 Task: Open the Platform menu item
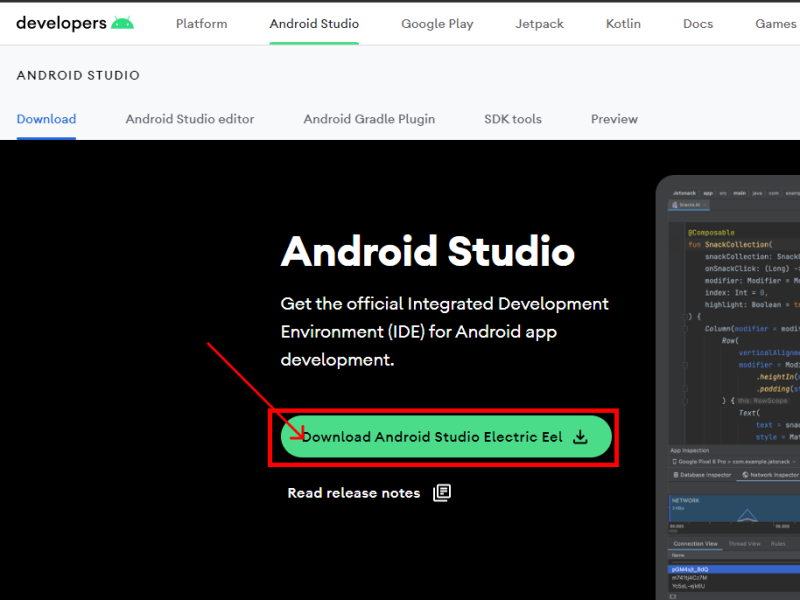pos(202,23)
